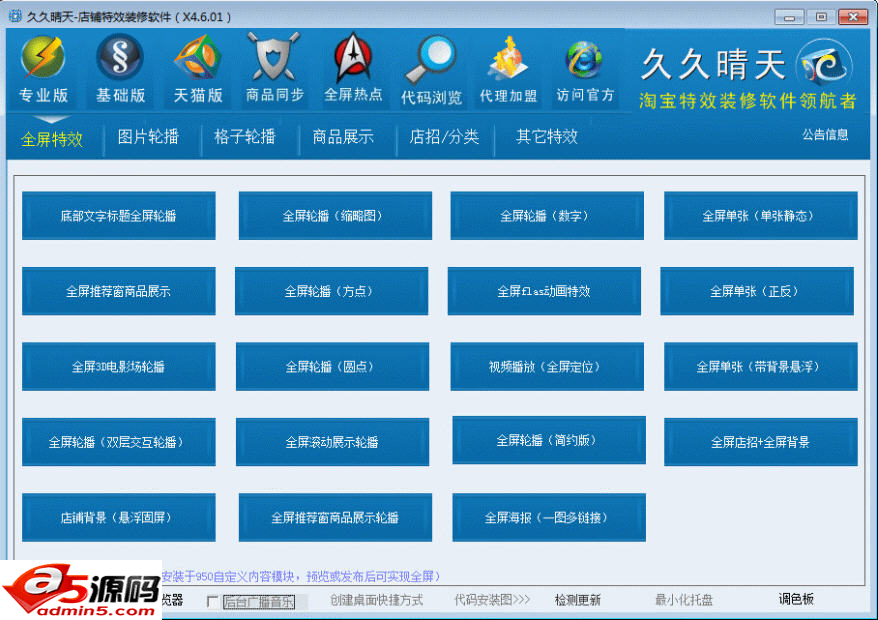Image resolution: width=878 pixels, height=620 pixels.
Task: Choose 全屏推荐窗商品展示 effect
Action: point(119,291)
